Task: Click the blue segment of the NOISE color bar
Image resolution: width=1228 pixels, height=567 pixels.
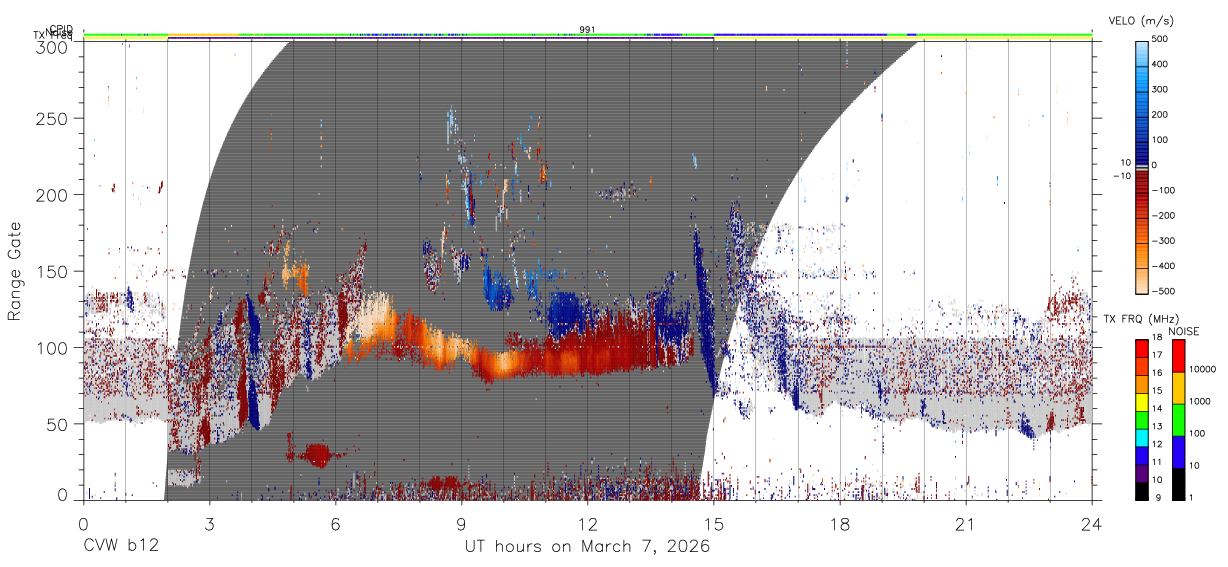Action: pyautogui.click(x=1179, y=452)
